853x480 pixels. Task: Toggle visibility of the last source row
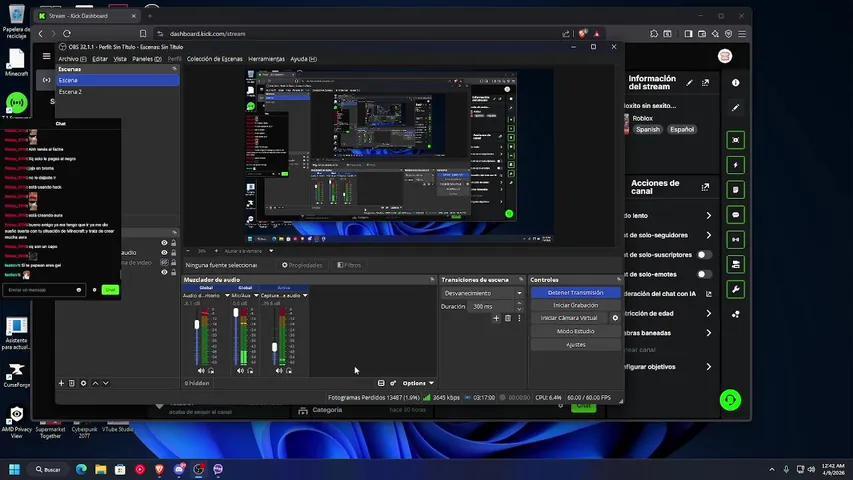[x=164, y=272]
